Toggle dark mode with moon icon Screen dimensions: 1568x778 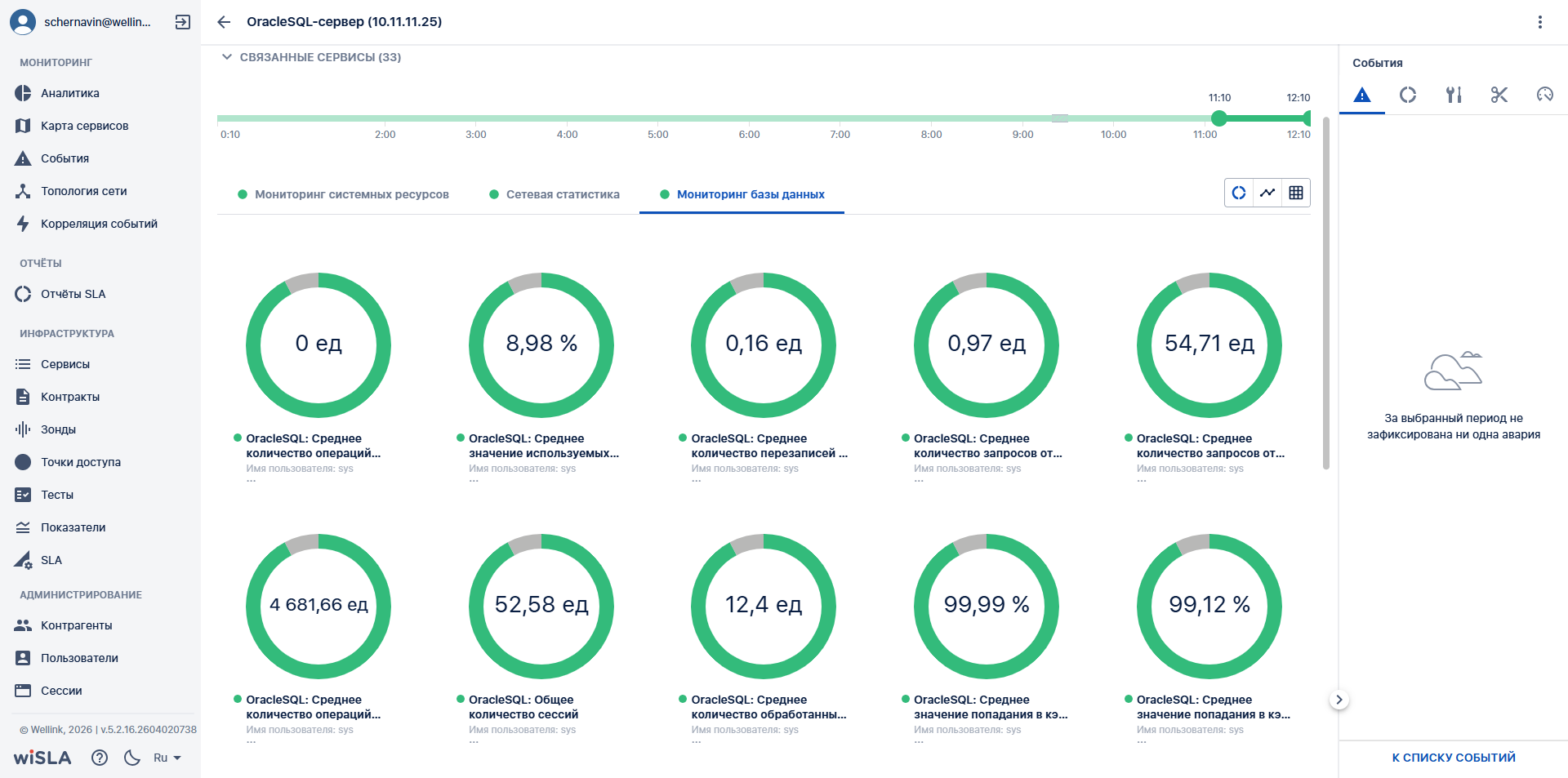132,758
